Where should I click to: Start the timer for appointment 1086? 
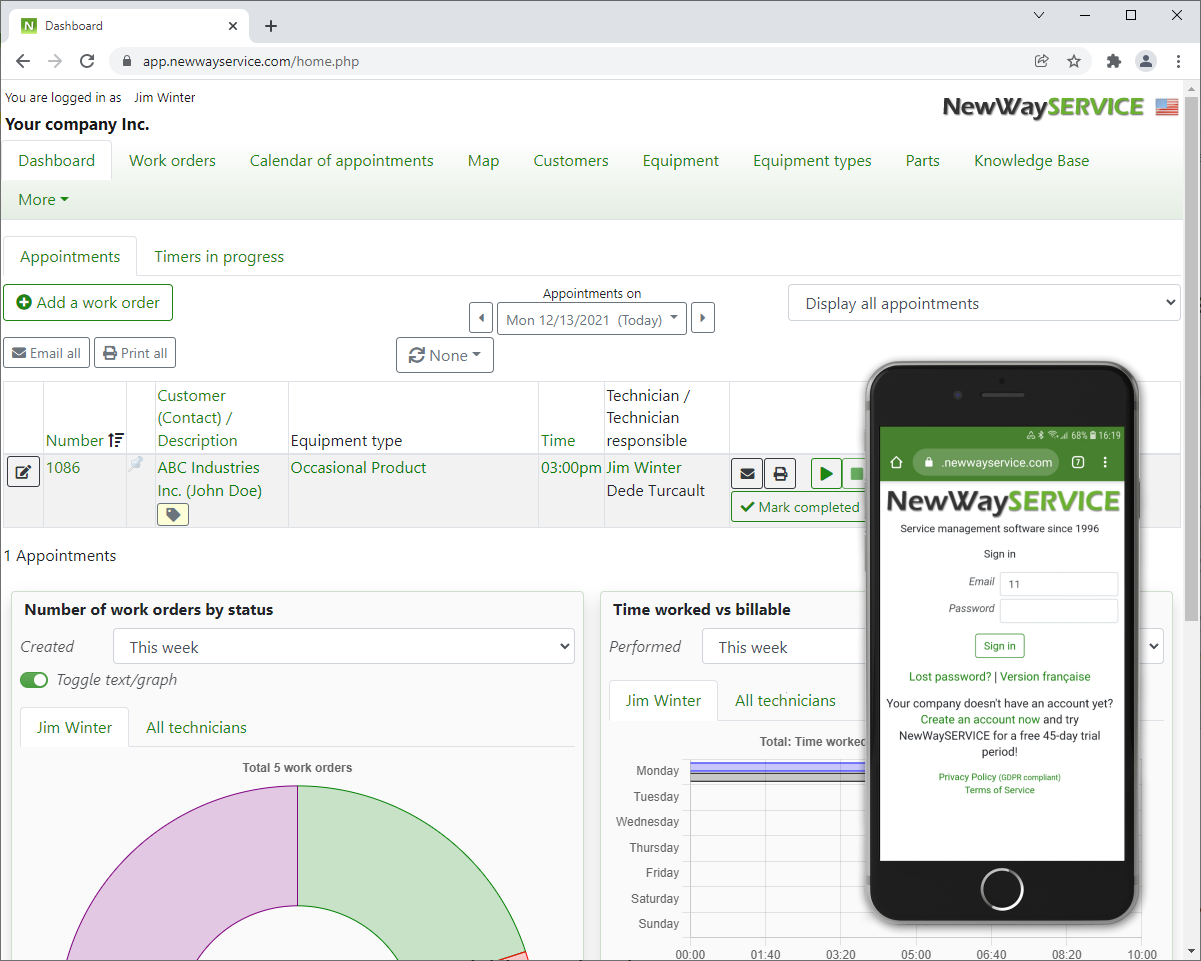tap(825, 473)
